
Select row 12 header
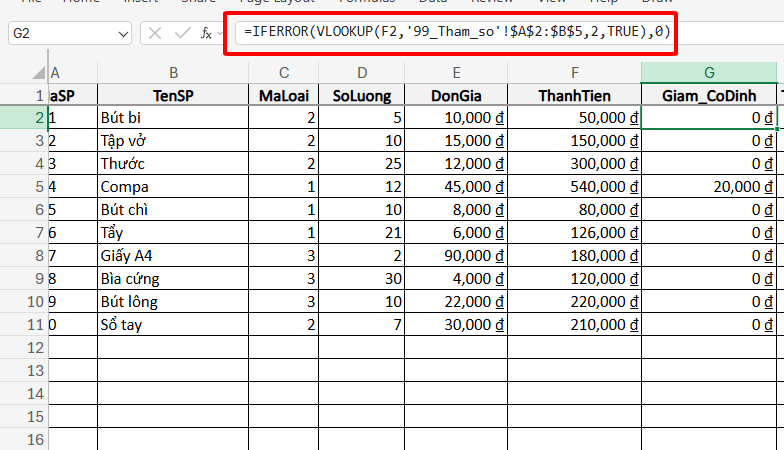[24, 348]
